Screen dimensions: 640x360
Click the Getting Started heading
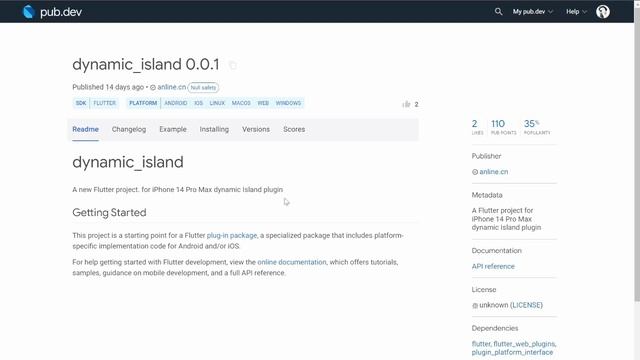pyautogui.click(x=109, y=213)
